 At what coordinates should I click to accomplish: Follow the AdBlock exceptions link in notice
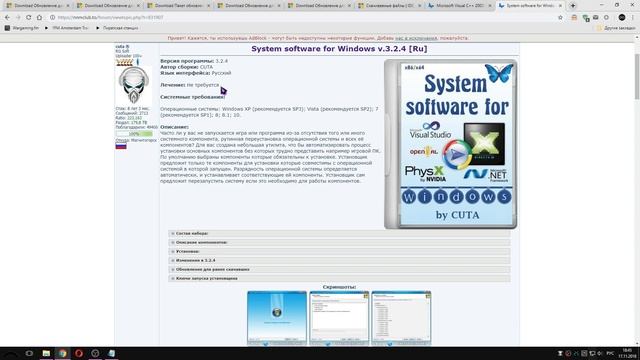pyautogui.click(x=416, y=38)
